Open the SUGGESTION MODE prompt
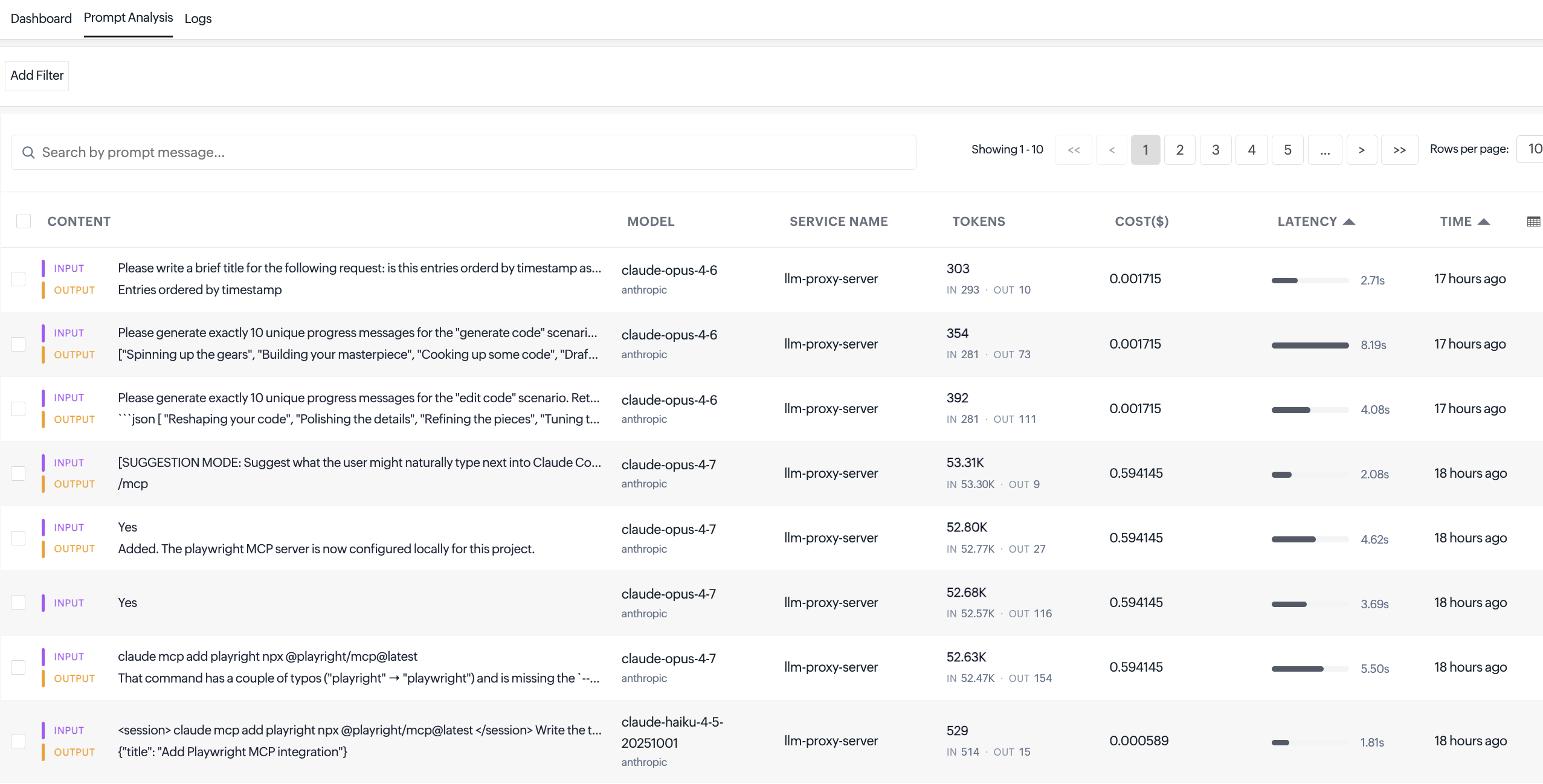This screenshot has width=1543, height=784. point(359,463)
